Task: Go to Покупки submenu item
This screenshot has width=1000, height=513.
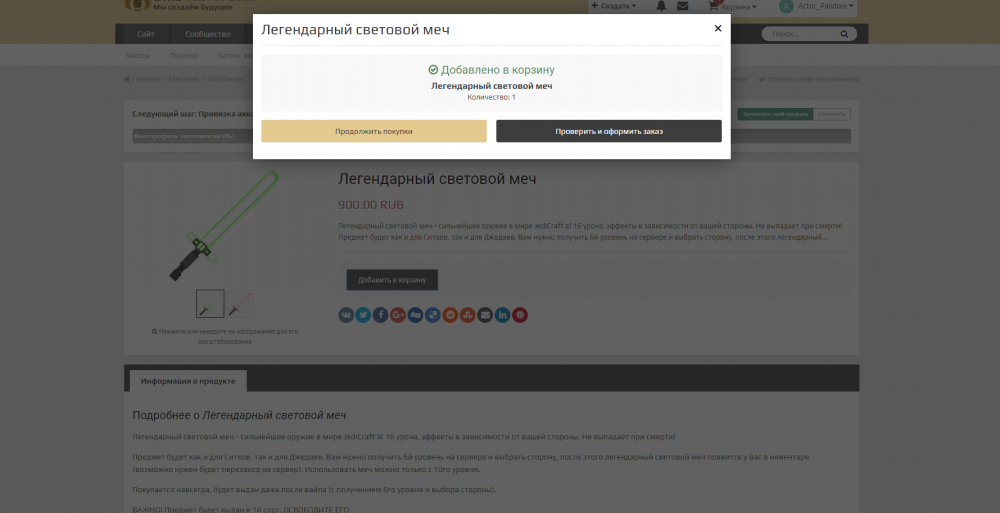Action: point(184,56)
